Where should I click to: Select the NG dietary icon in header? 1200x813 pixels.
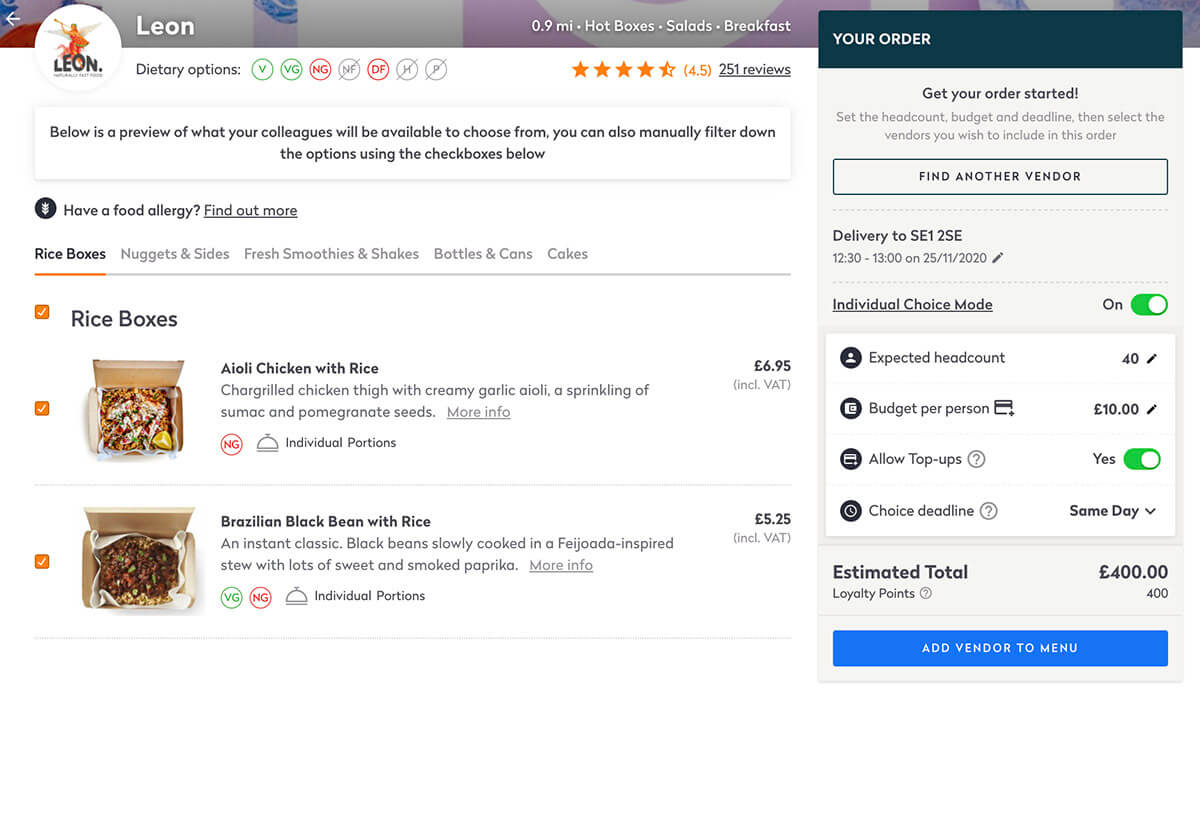tap(320, 70)
